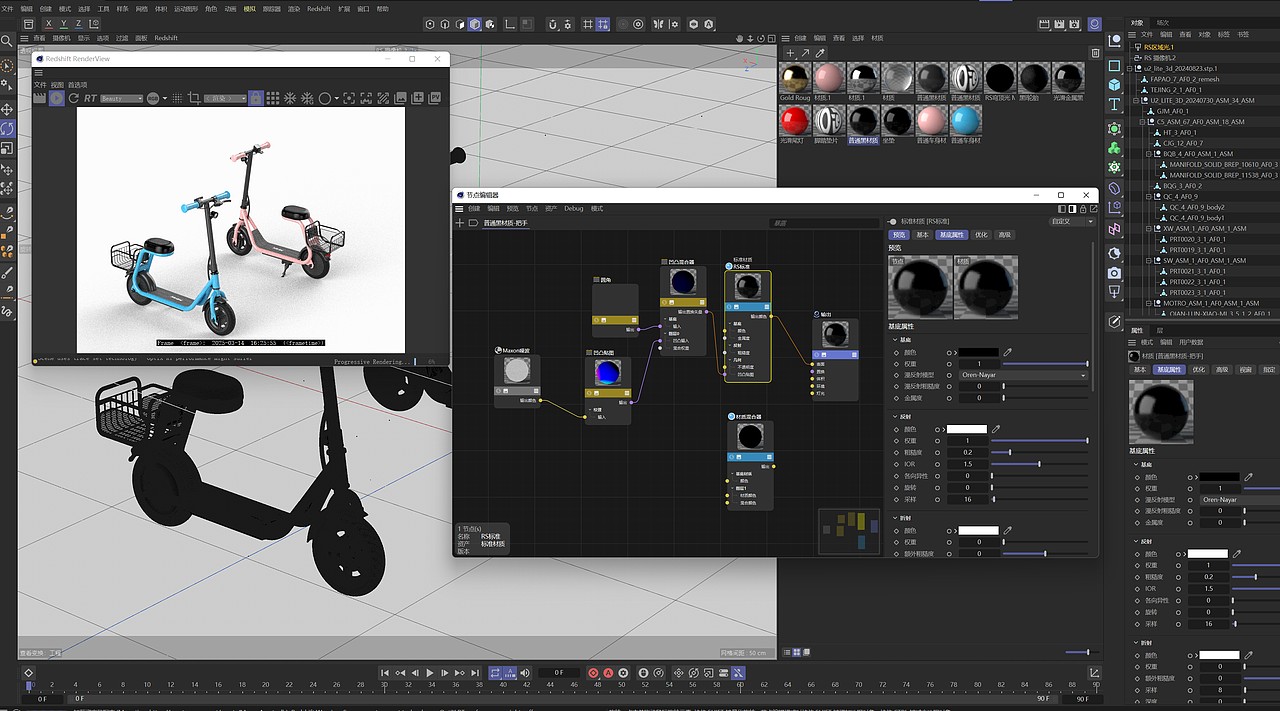Click the Render play button in RenderView

[x=57, y=98]
